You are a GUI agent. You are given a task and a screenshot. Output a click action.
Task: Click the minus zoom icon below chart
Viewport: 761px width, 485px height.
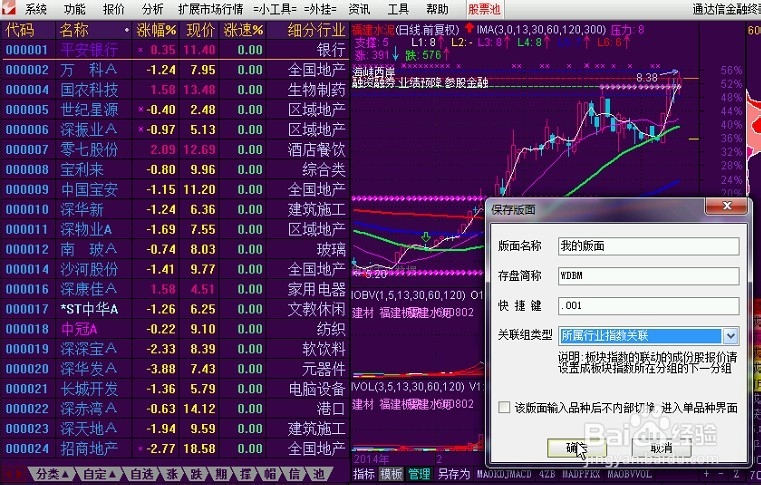pyautogui.click(x=722, y=474)
